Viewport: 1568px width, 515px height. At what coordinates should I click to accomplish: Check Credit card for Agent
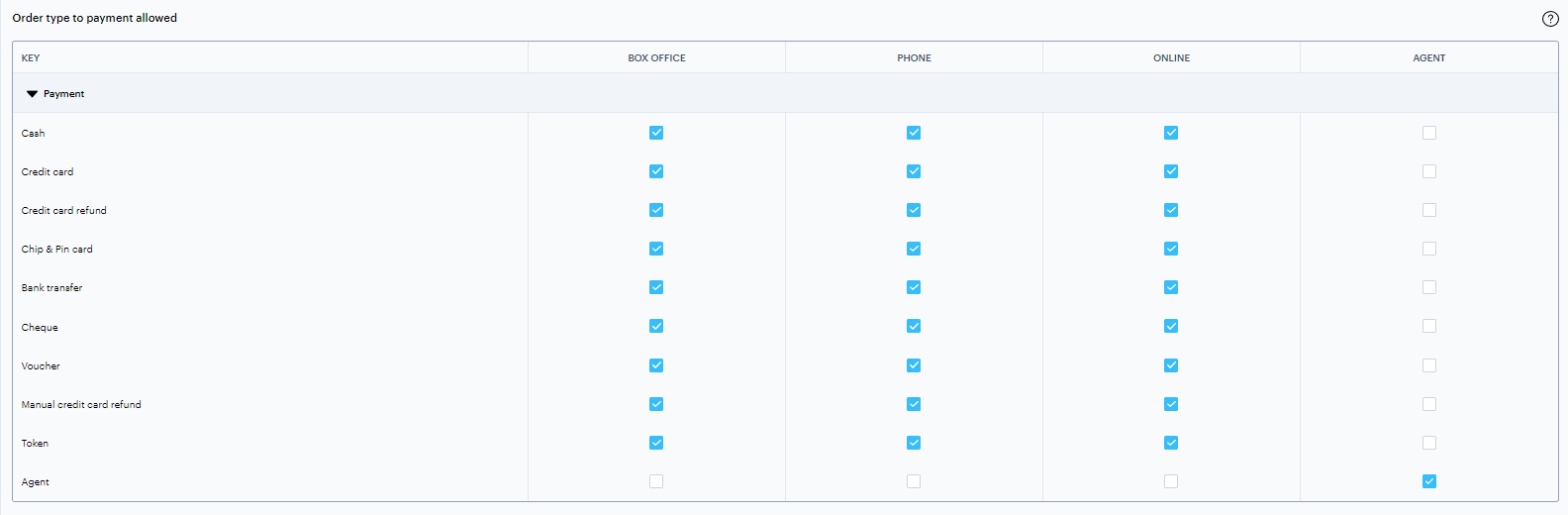[x=1429, y=171]
